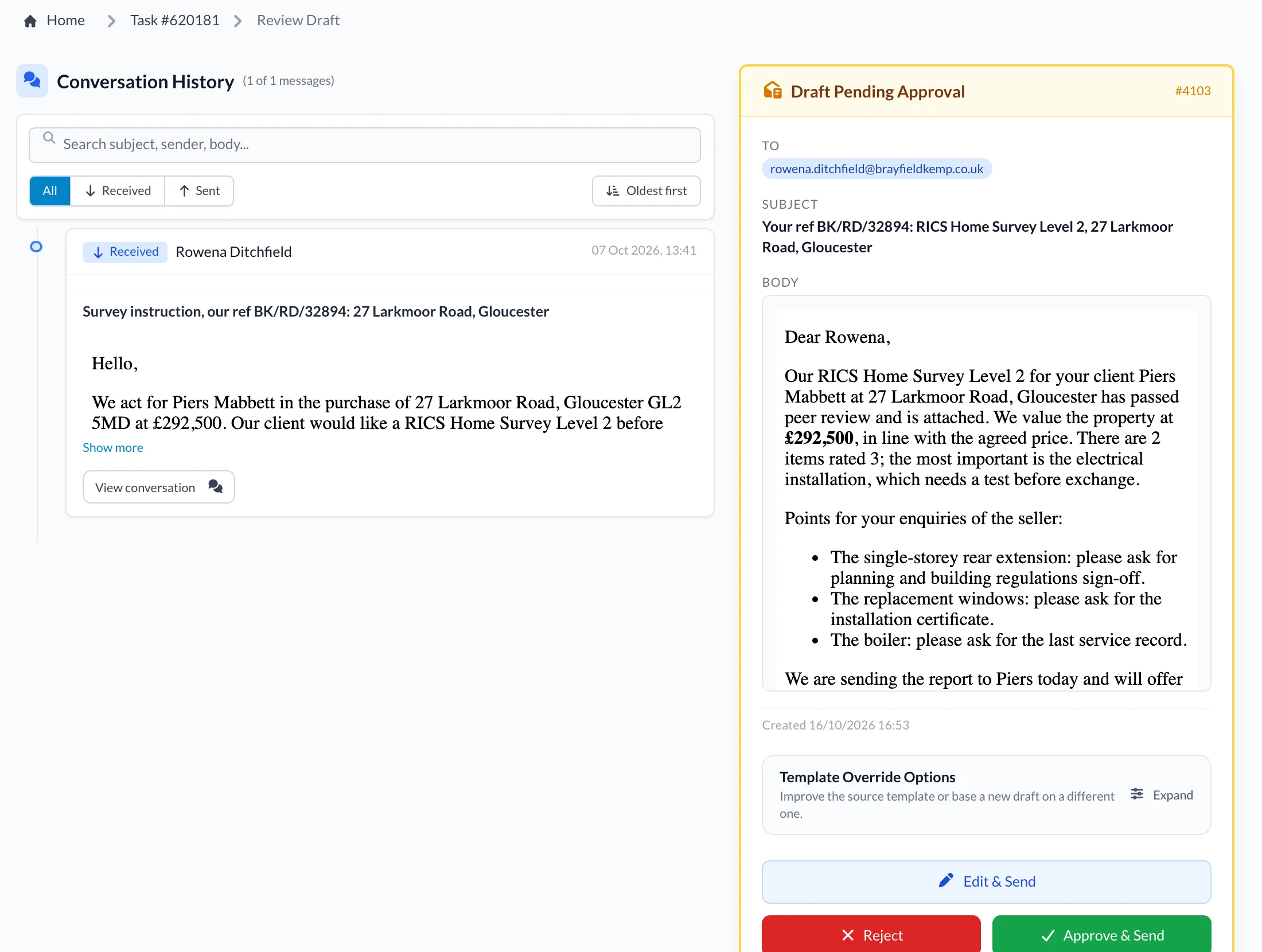
Task: Click the Review Draft breadcrumb
Action: pos(298,21)
